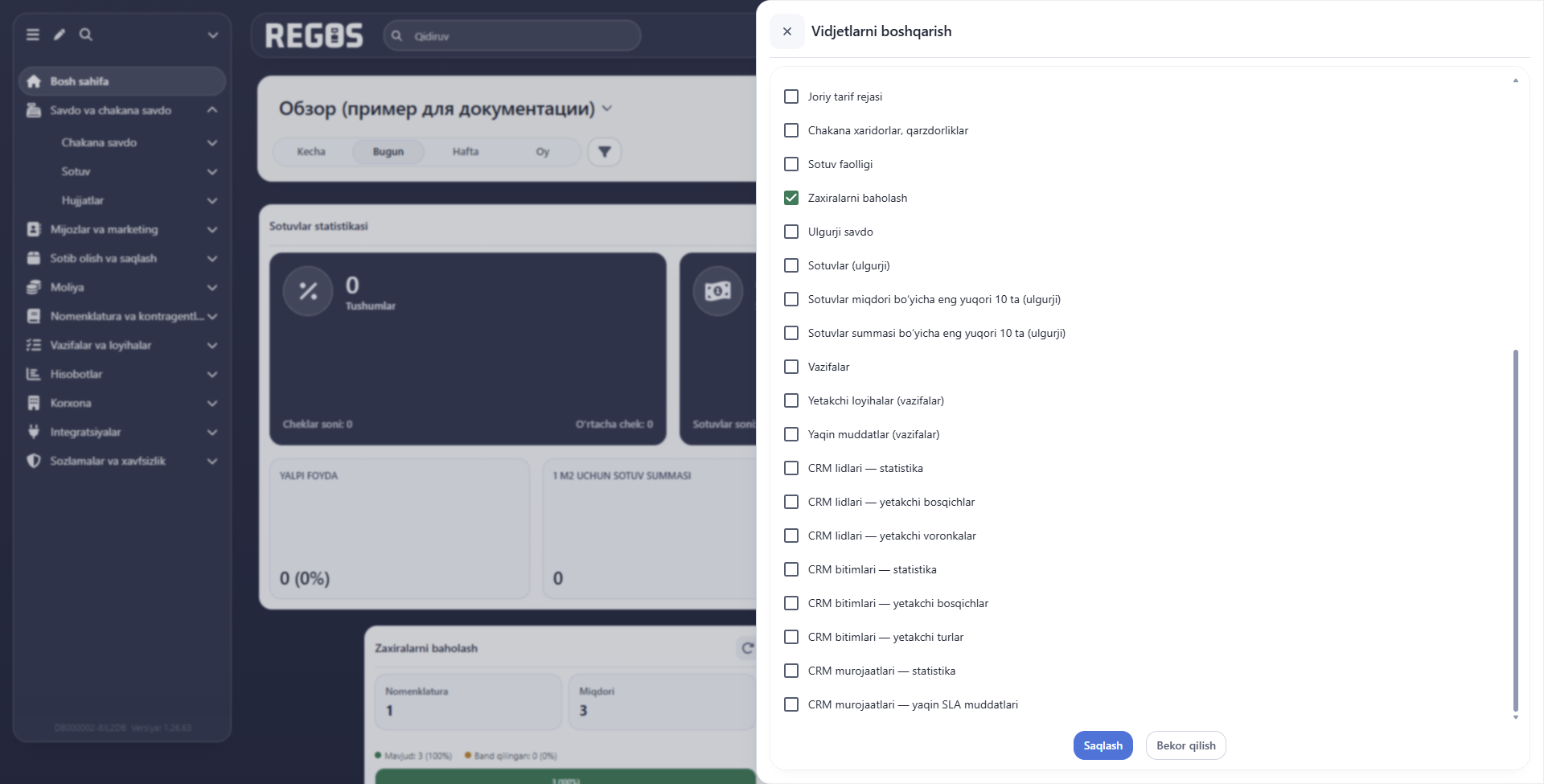Click the Vazifalar va loyihalar list icon
Viewport: 1544px width, 784px height.
click(34, 345)
